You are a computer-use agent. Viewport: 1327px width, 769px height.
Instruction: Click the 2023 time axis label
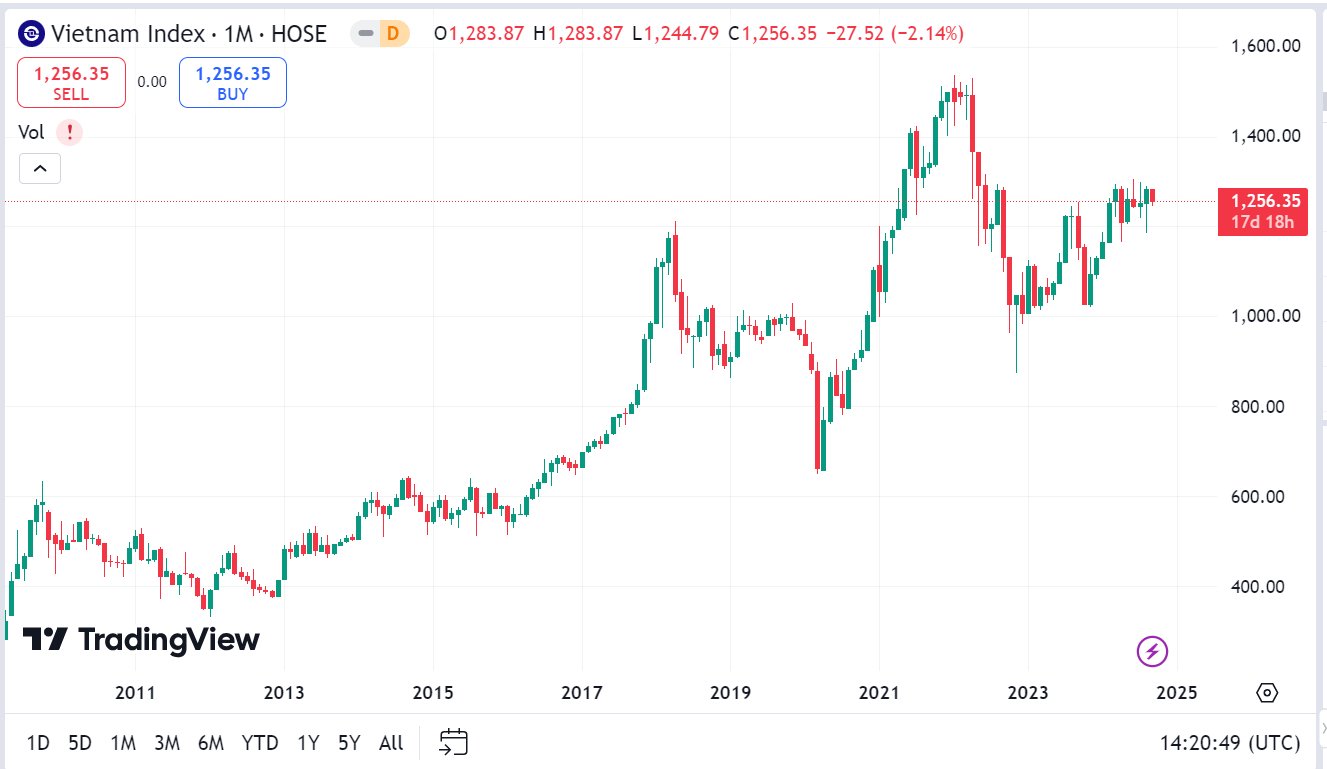point(1027,693)
